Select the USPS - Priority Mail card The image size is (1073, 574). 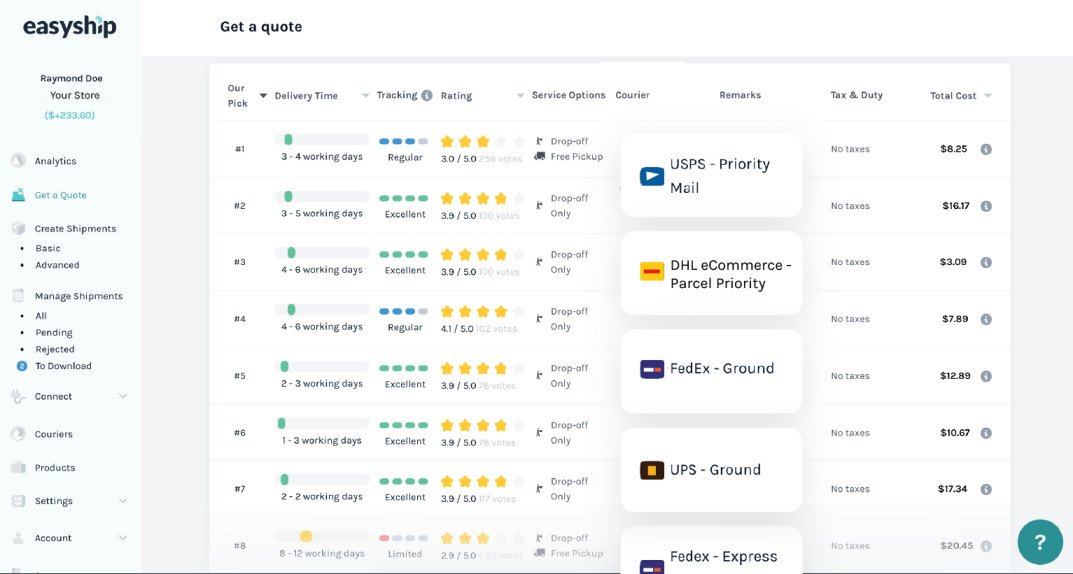[711, 175]
